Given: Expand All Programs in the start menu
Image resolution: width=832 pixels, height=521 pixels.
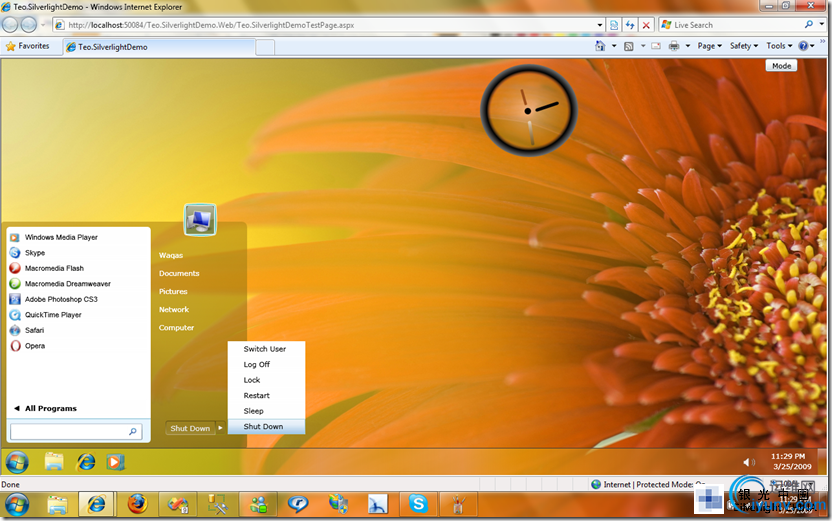Looking at the screenshot, I should coord(46,408).
